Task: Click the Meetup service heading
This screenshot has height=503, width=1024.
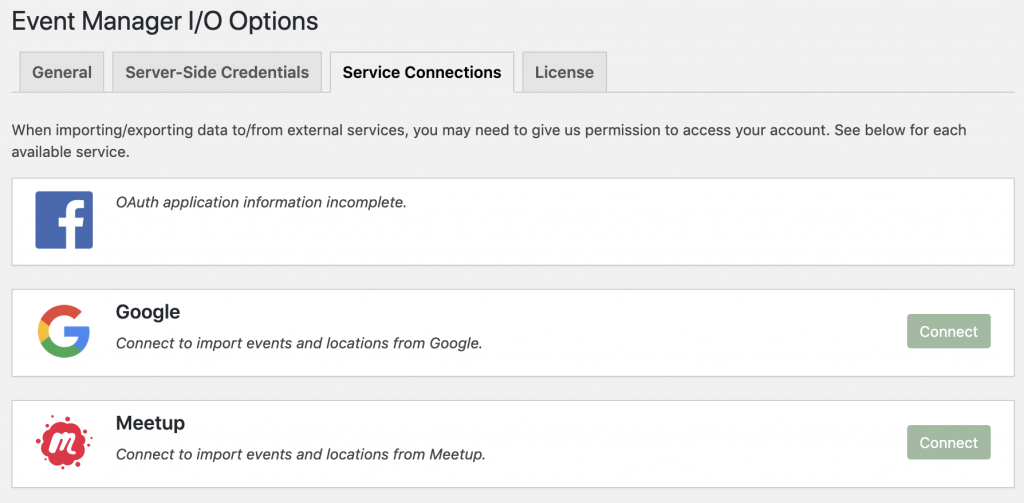Action: [150, 423]
